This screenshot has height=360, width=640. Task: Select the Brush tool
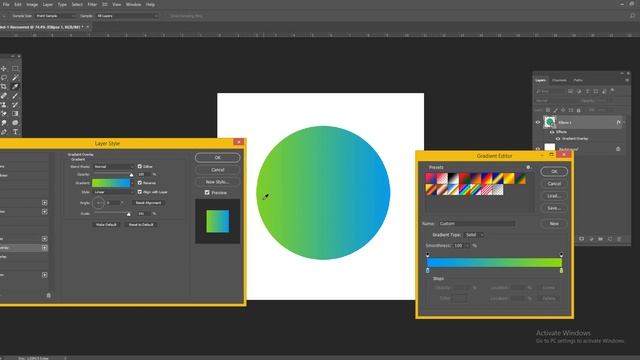point(15,96)
